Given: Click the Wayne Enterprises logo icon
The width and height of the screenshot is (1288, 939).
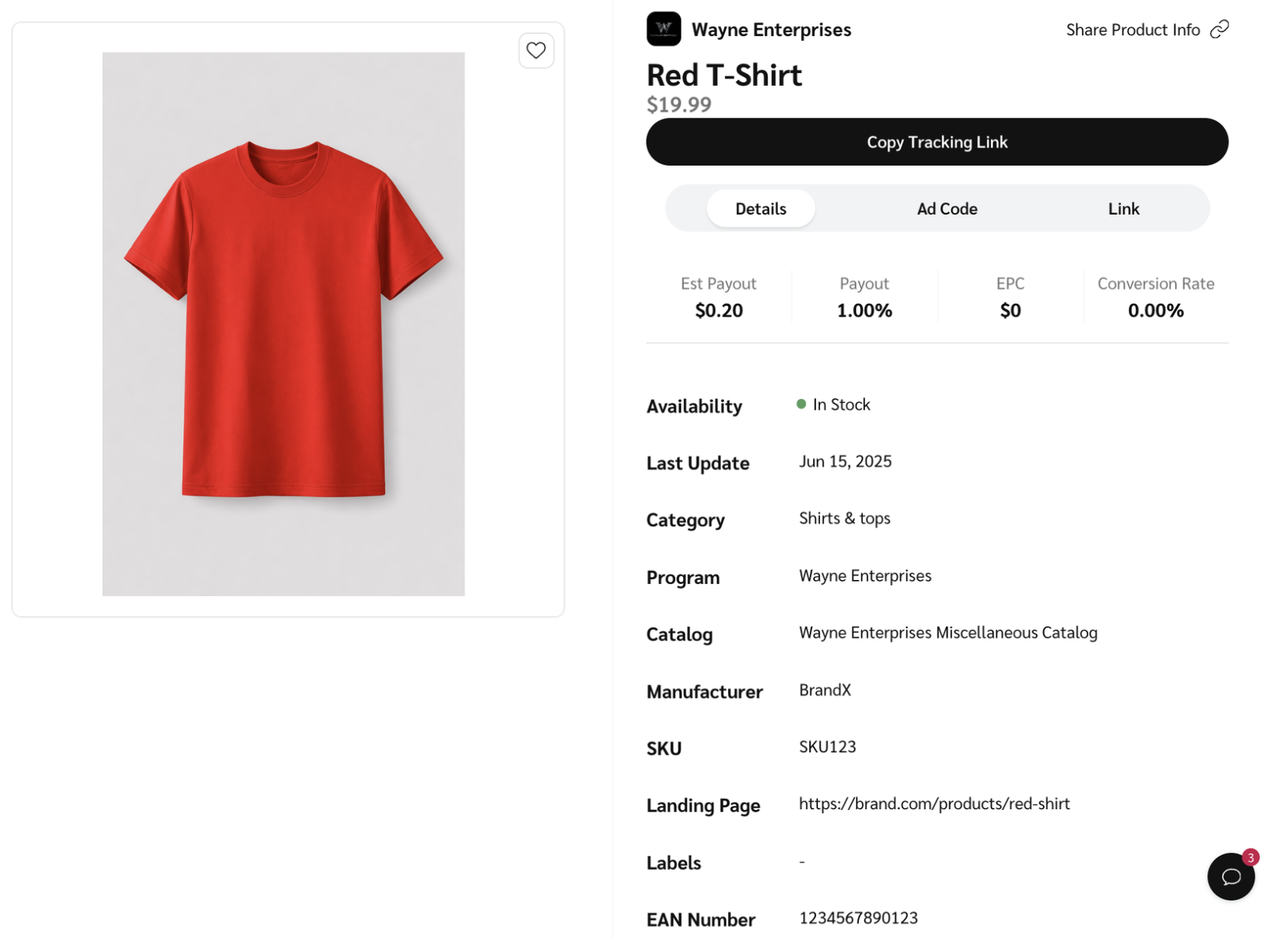Looking at the screenshot, I should click(x=663, y=29).
